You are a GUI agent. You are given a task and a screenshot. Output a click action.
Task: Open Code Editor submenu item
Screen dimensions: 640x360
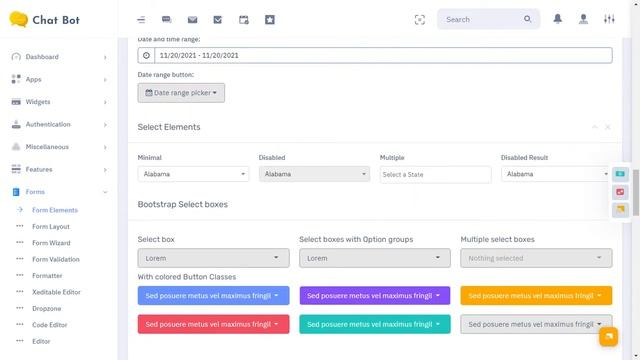click(x=49, y=325)
